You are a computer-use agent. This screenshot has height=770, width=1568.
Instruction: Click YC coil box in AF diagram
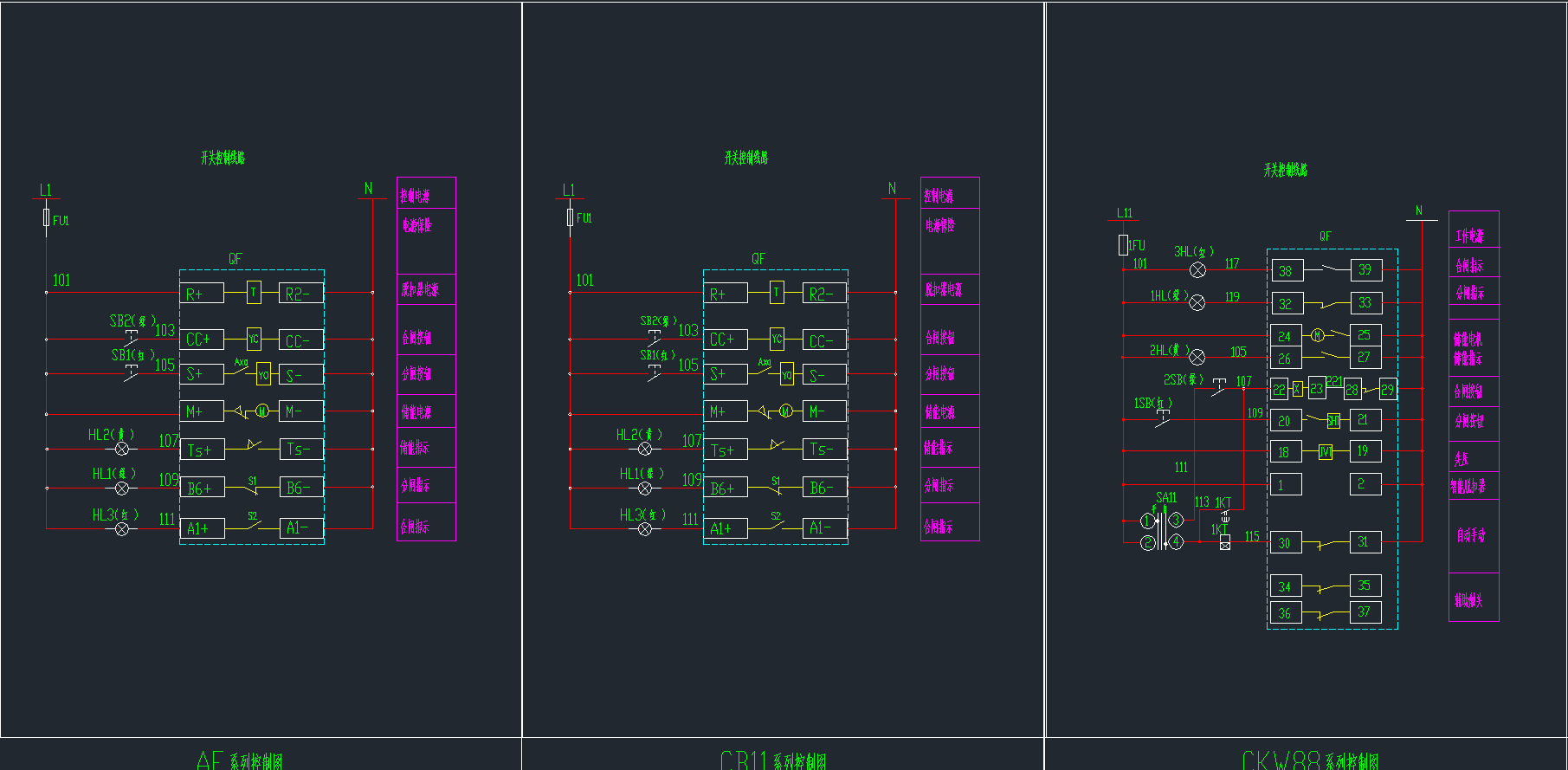254,340
